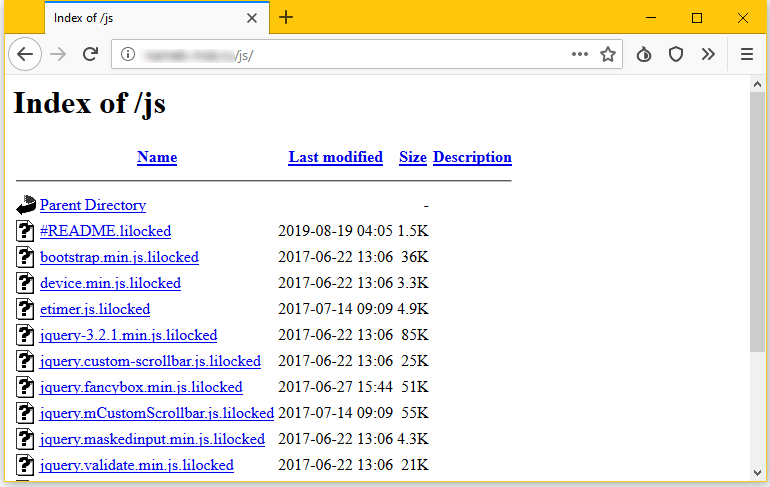Open the hamburger application menu
Image resolution: width=770 pixels, height=487 pixels.
[x=746, y=55]
